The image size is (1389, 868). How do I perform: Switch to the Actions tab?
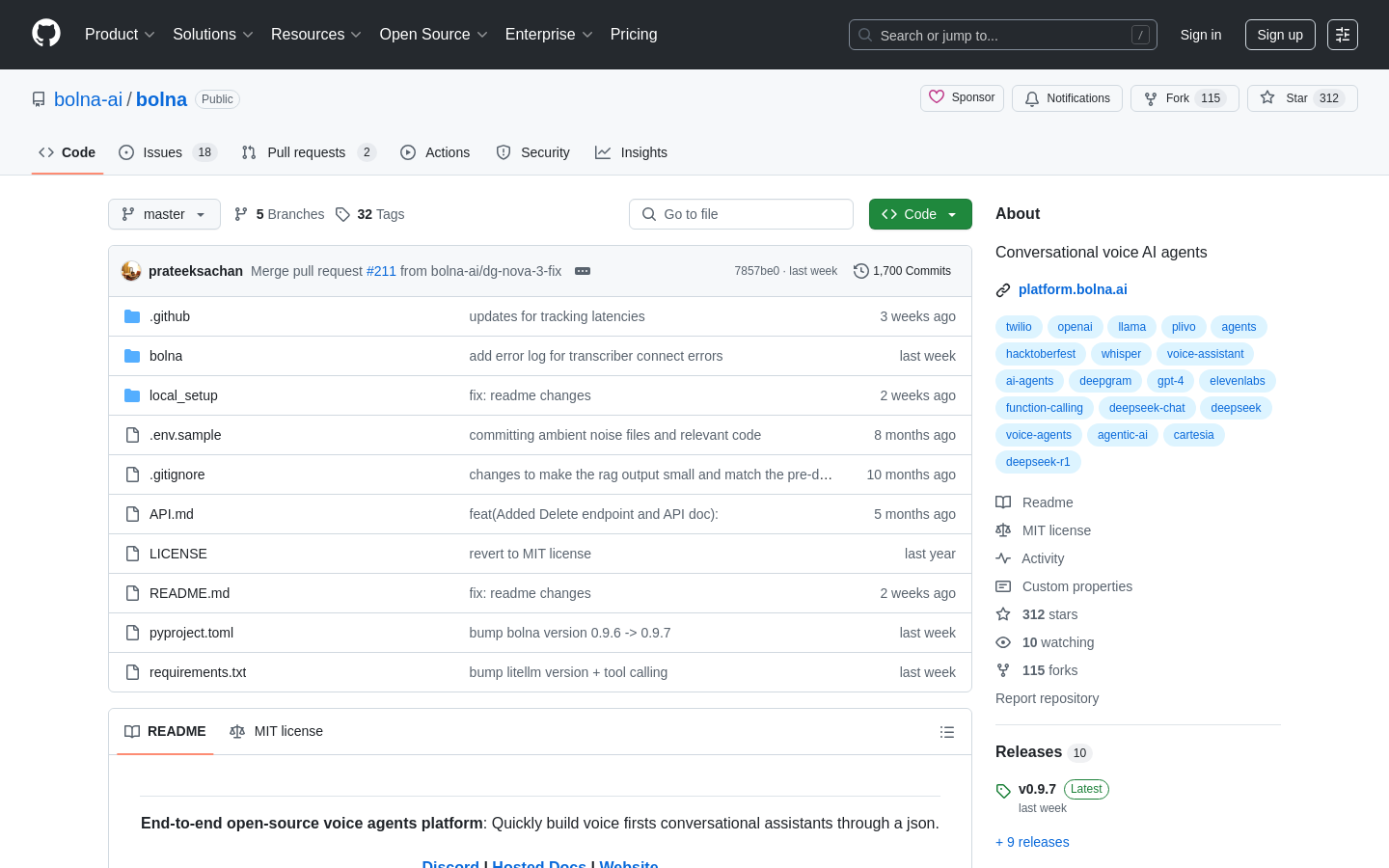click(x=435, y=152)
